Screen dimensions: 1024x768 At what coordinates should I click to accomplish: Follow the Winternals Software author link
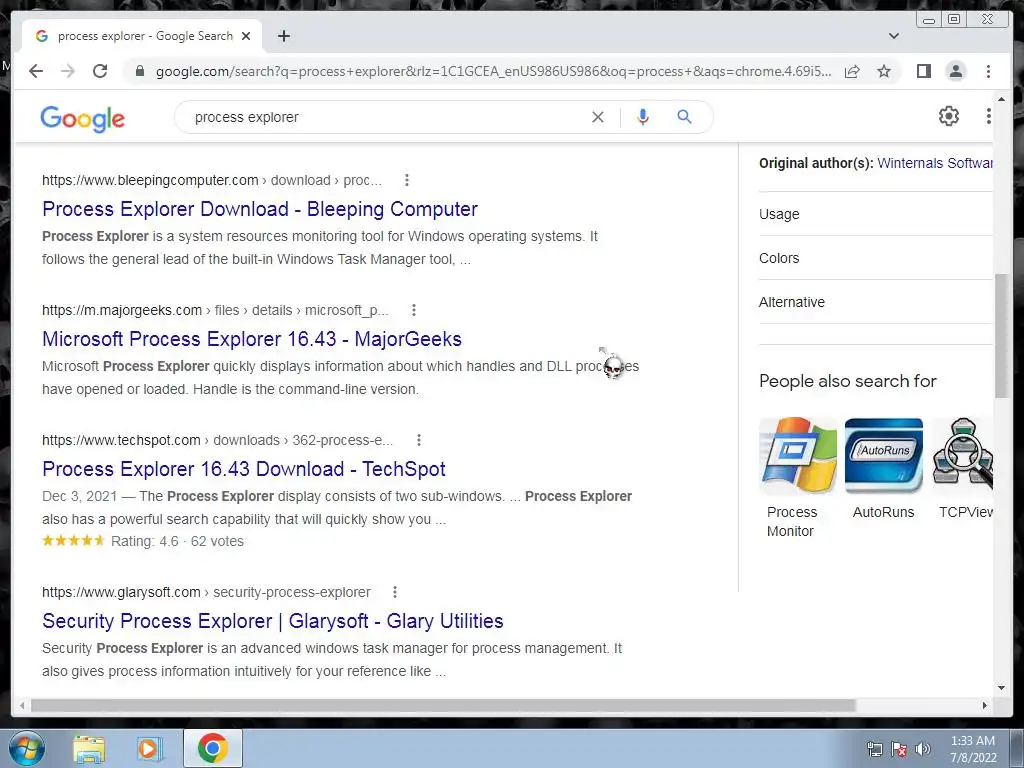click(x=935, y=163)
